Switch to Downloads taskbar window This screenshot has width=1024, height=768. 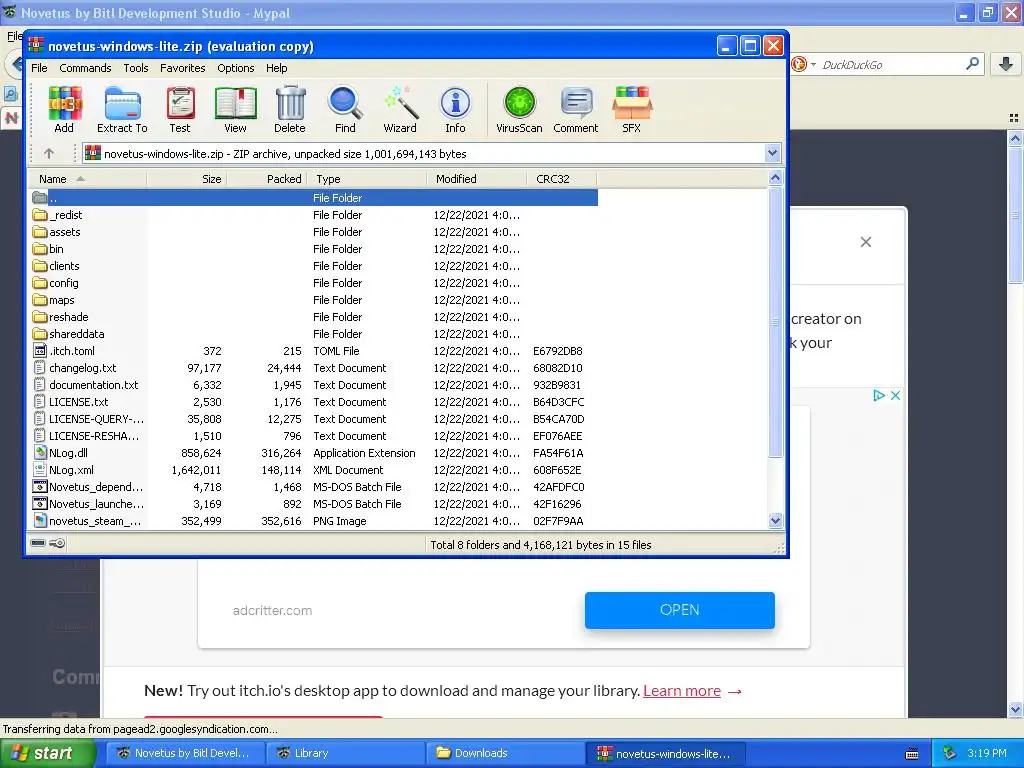504,753
